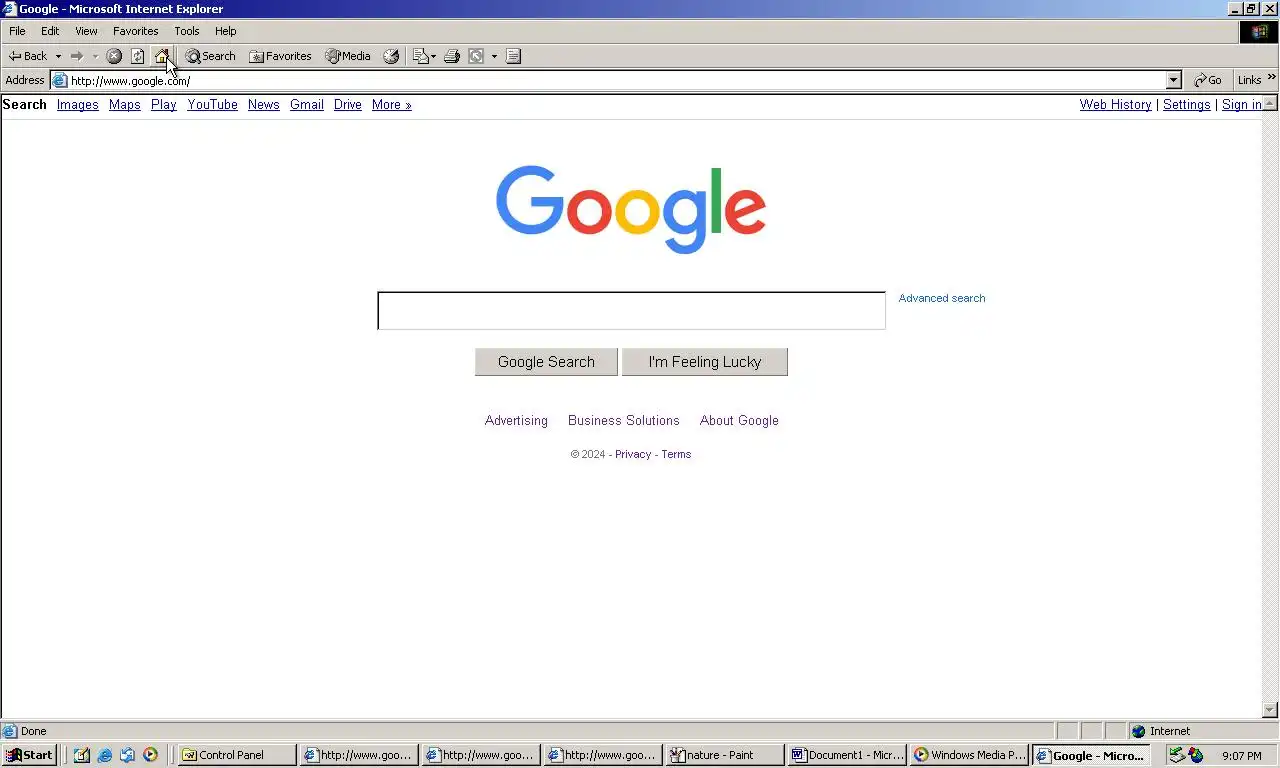
Task: Open the Privacy link in footer
Action: point(633,454)
